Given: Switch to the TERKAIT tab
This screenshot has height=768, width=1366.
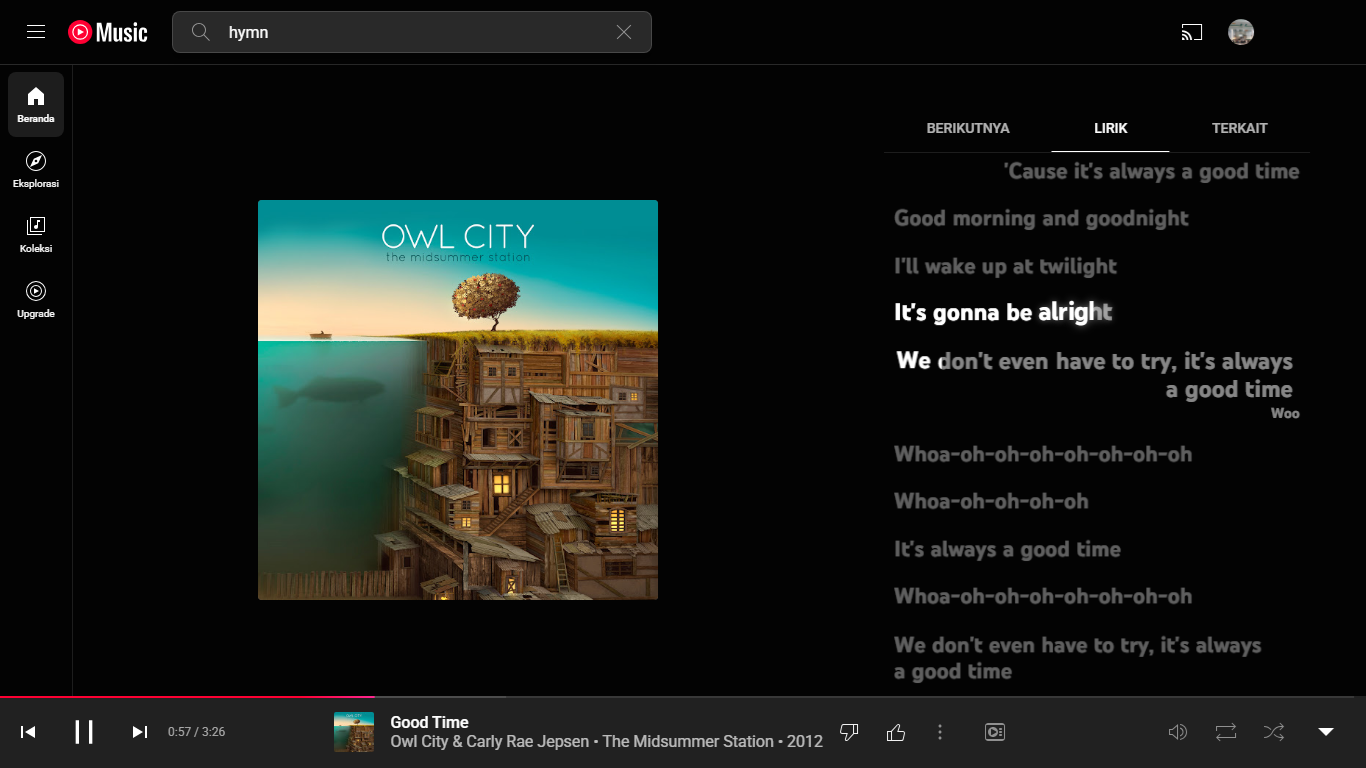Looking at the screenshot, I should 1239,128.
